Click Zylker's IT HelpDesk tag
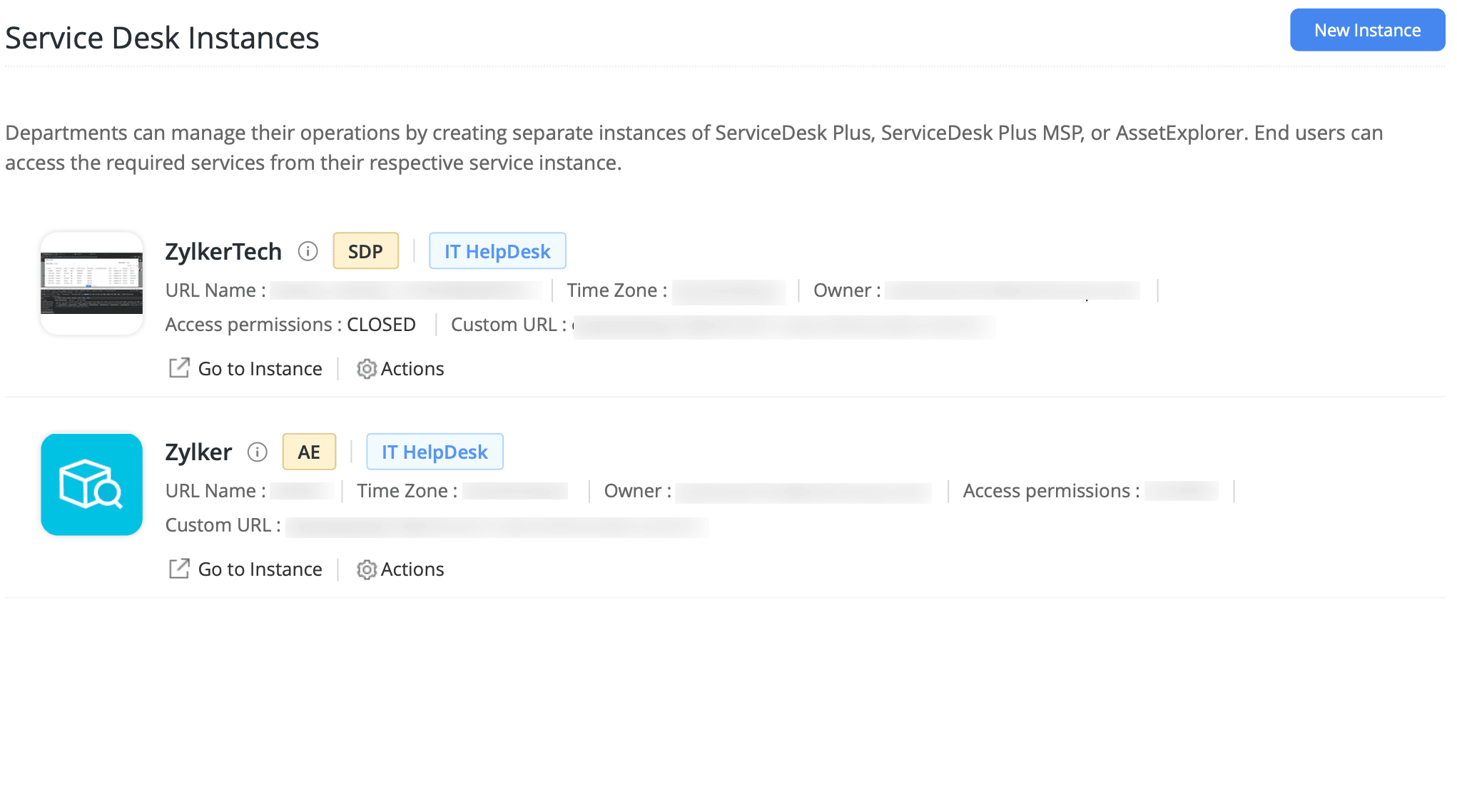The width and height of the screenshot is (1457, 812). coord(435,452)
